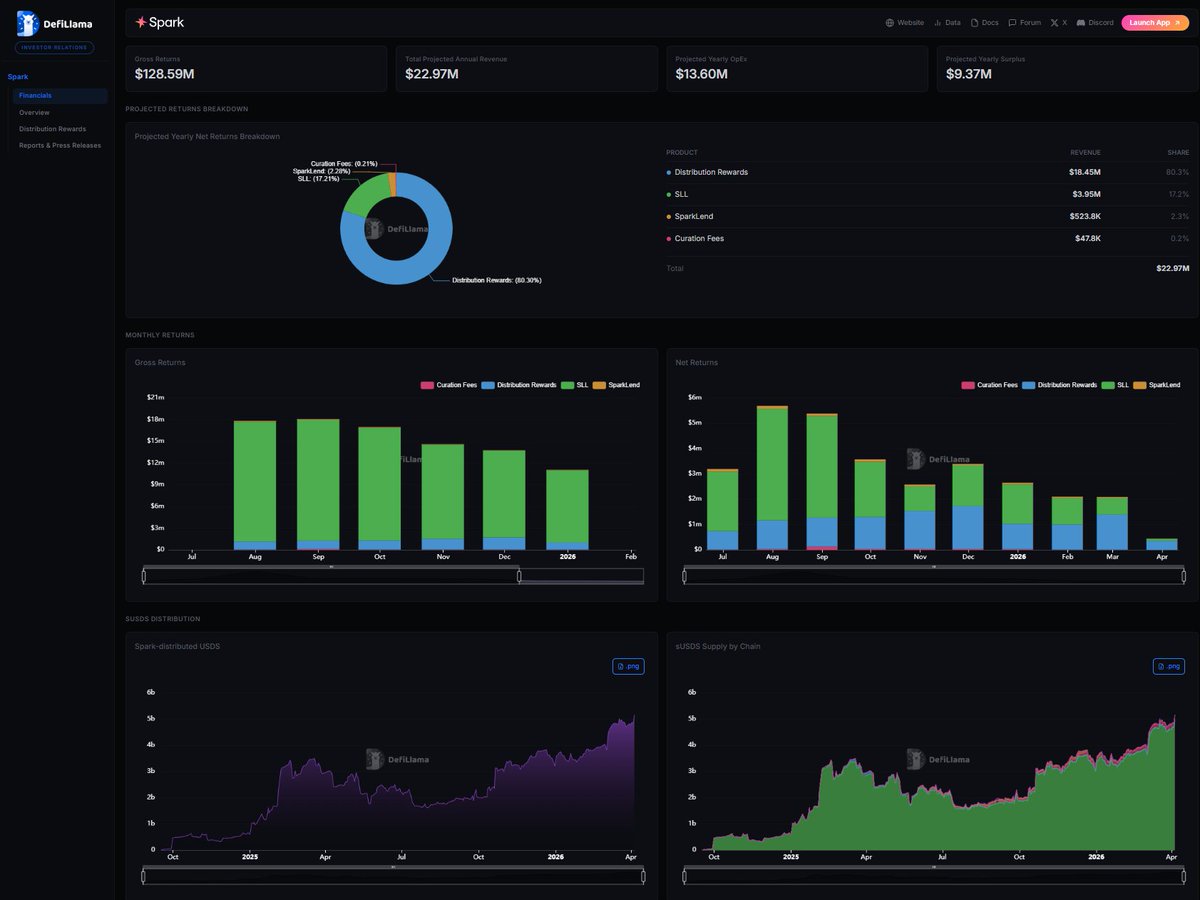Visit Spark's X (Twitter) profile icon

pos(1054,23)
